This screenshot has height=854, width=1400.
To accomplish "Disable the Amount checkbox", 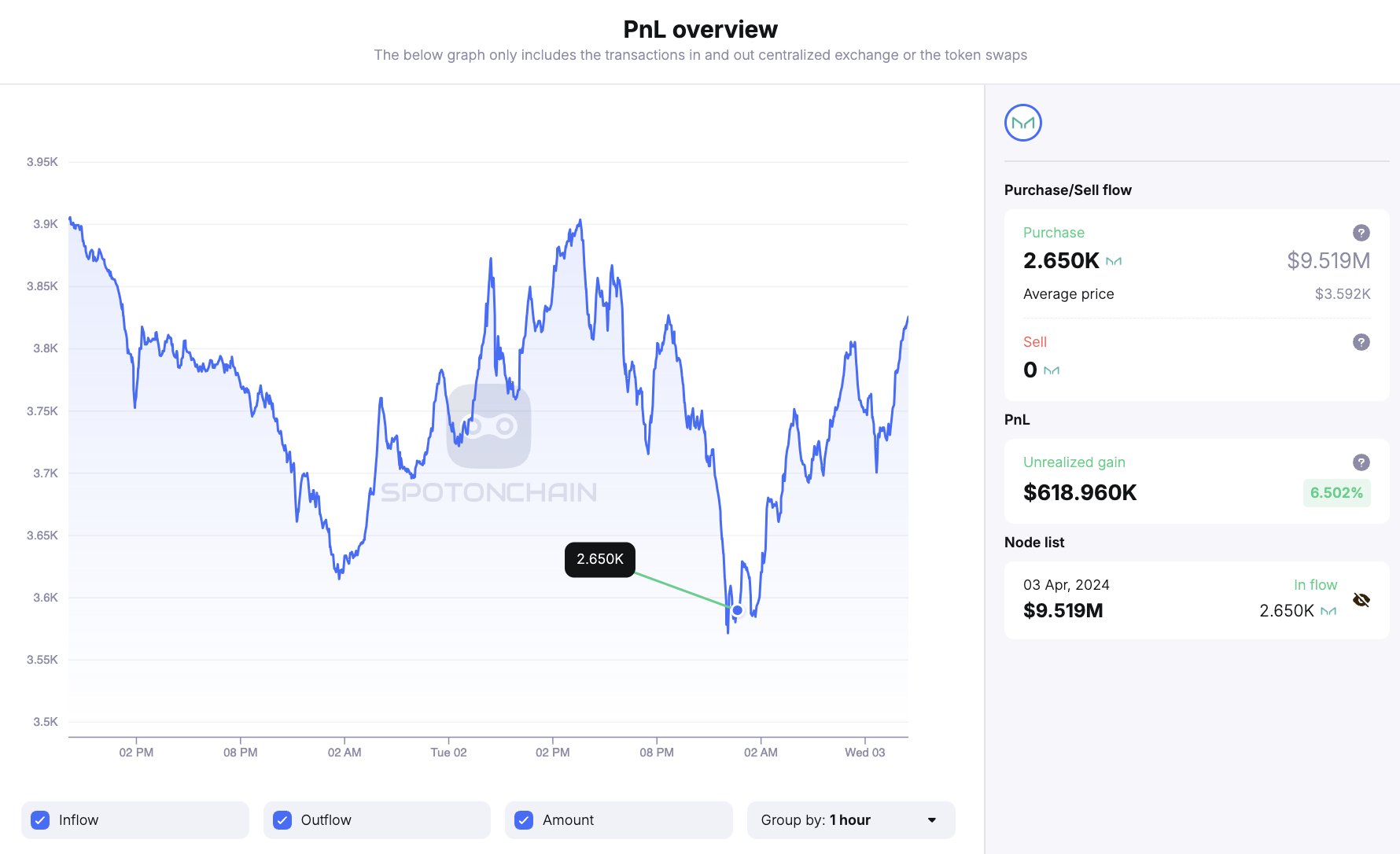I will [x=524, y=820].
